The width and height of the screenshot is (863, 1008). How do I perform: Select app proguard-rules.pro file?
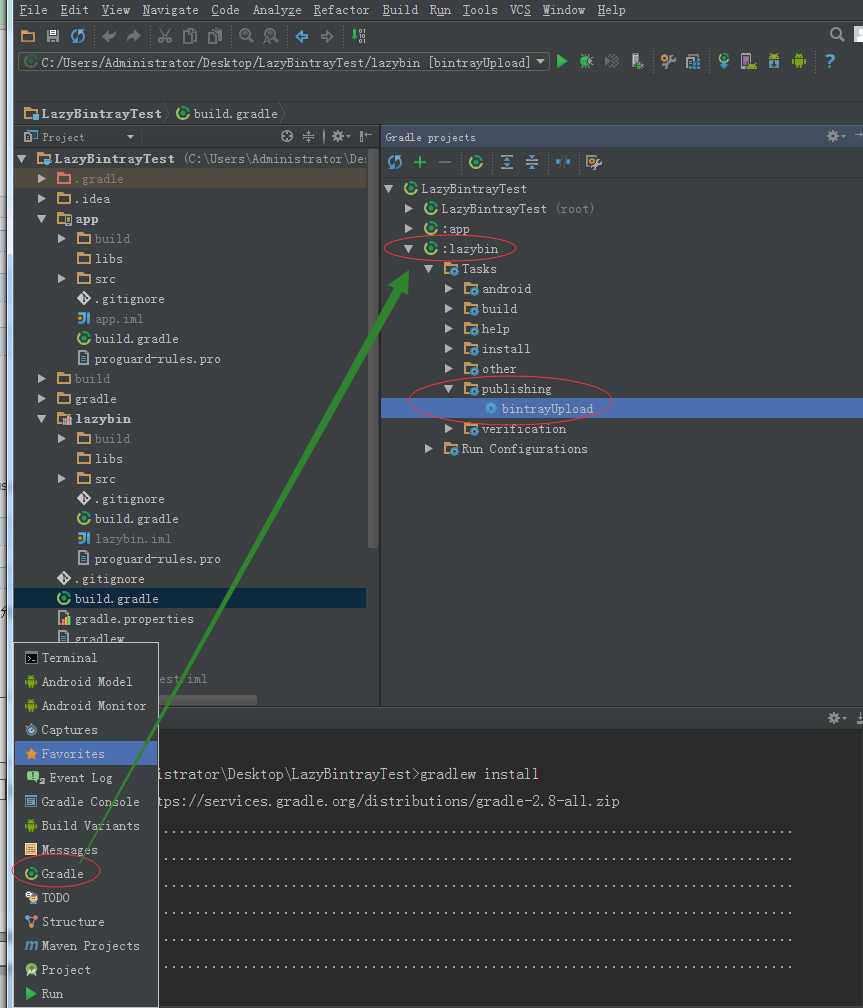click(x=157, y=359)
